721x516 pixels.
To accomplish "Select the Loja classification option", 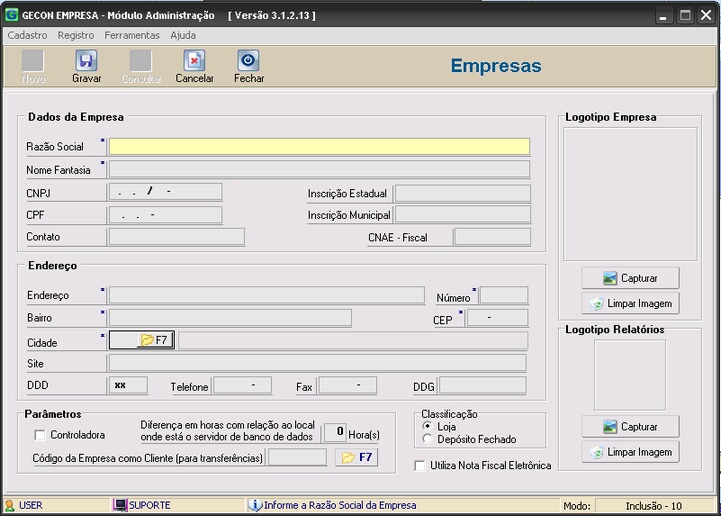I will pos(428,426).
